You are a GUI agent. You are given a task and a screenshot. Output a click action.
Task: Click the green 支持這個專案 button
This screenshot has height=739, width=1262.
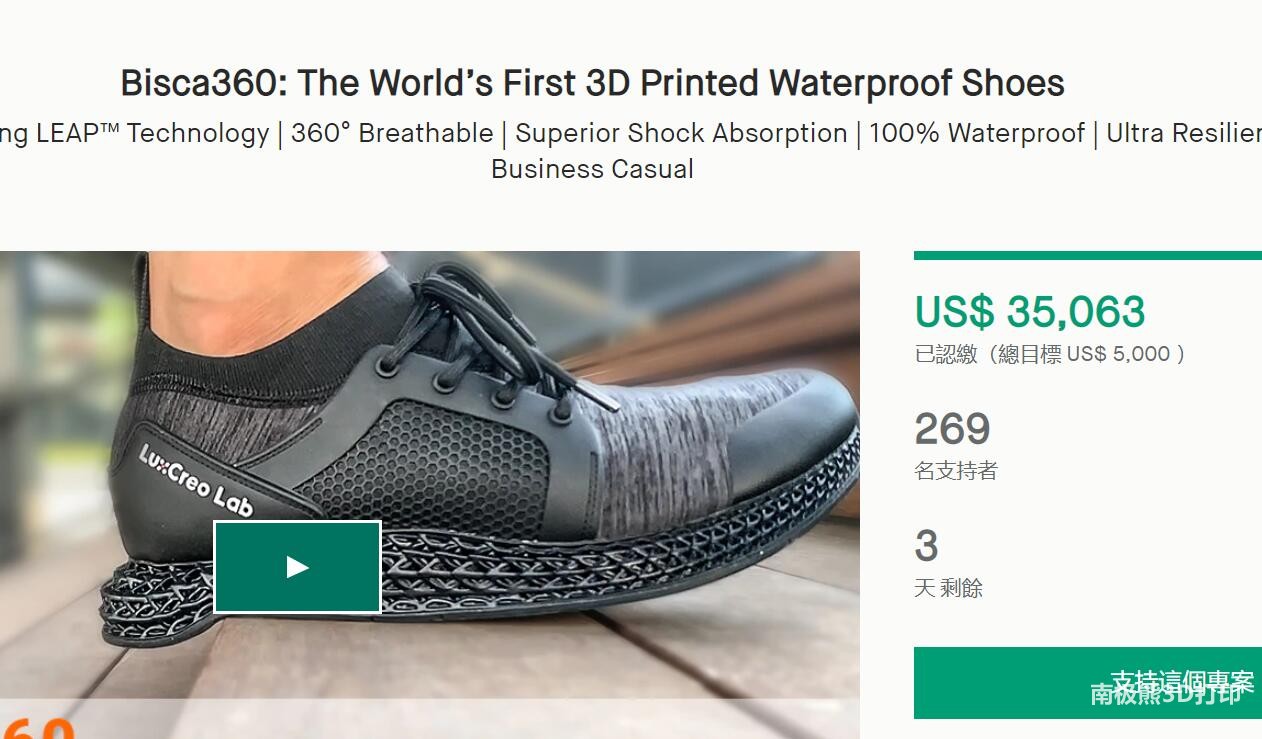tap(1087, 682)
